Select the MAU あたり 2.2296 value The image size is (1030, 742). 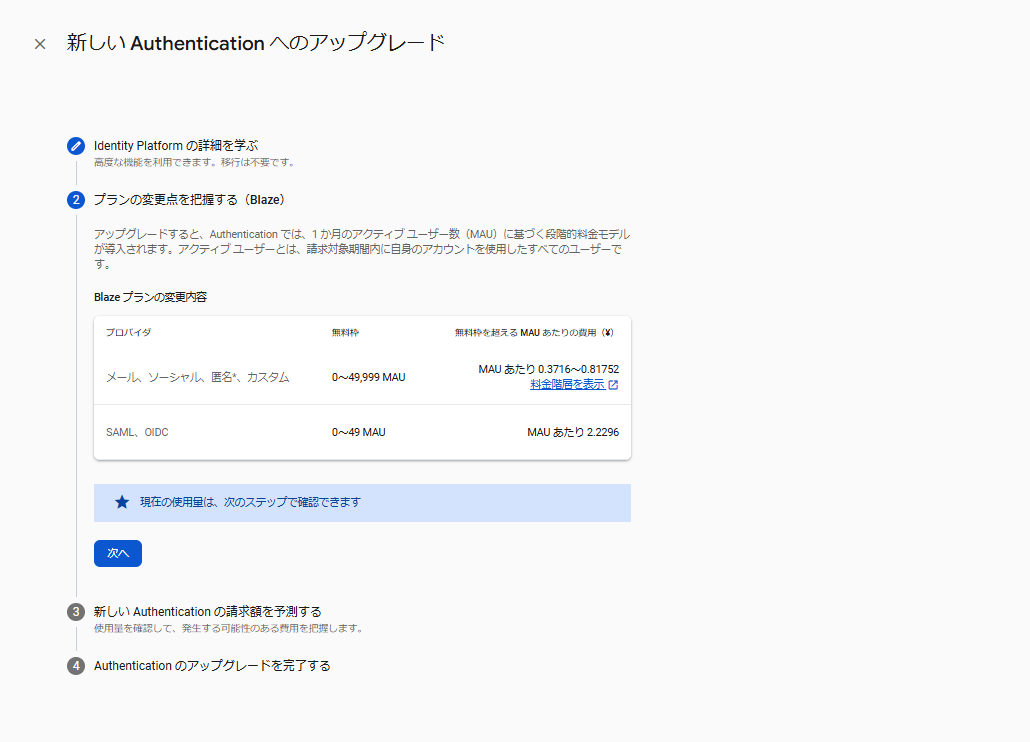pyautogui.click(x=573, y=432)
